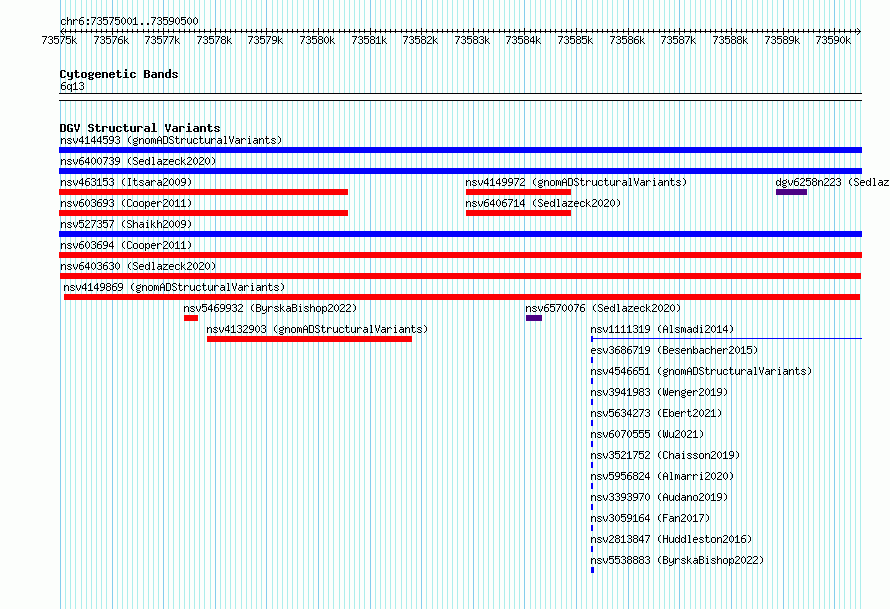Open the nsv3521752 Chaisson2019 label
890x609 pixels.
[x=665, y=455]
